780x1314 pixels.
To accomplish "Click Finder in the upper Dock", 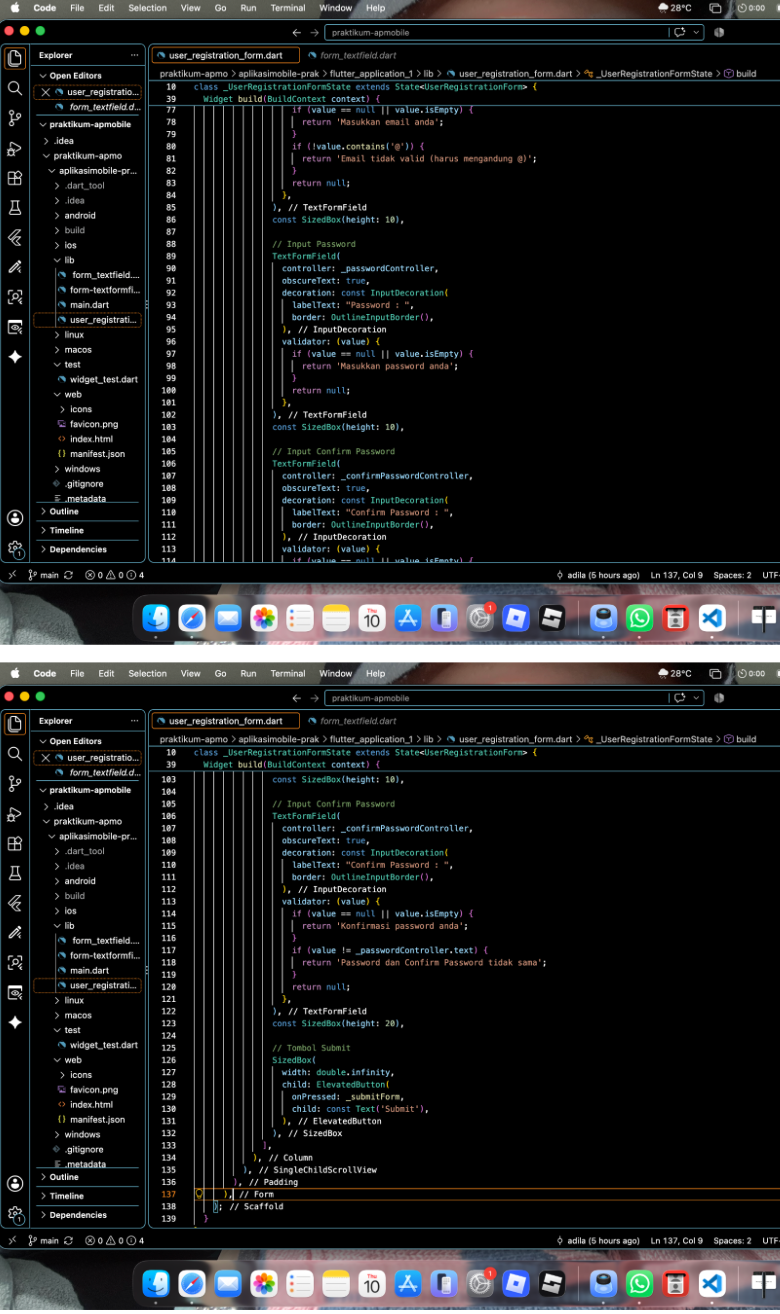I will (156, 619).
